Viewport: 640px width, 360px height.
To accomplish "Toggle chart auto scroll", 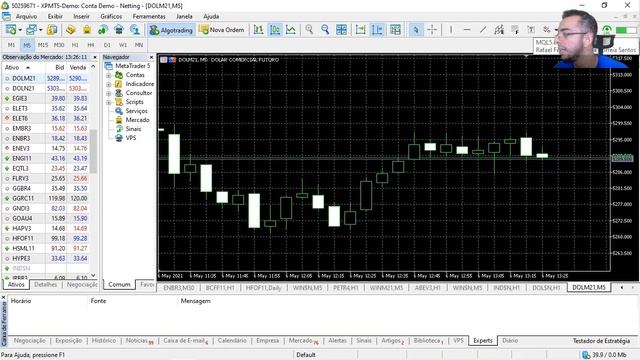I will click(360, 30).
